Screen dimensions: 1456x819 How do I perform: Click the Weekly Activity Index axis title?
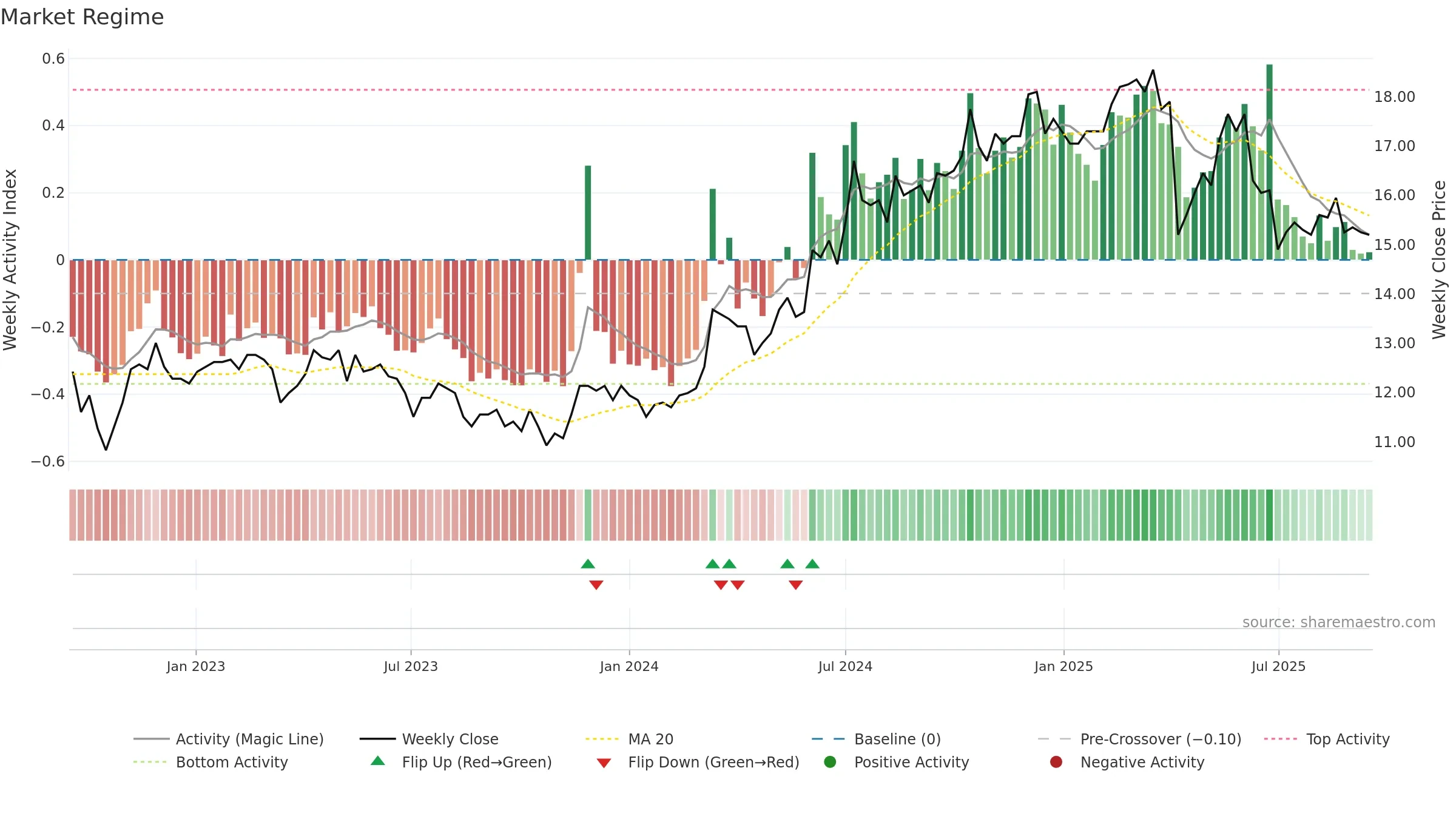[10, 260]
